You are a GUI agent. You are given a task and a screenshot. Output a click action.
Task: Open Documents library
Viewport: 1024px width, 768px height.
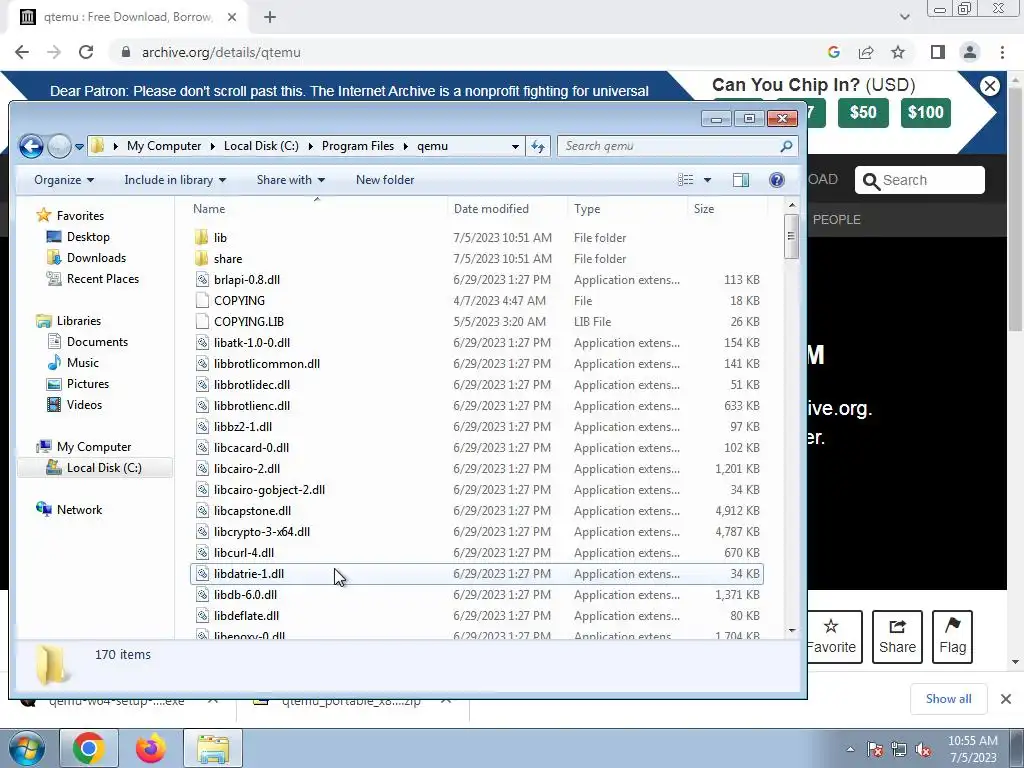pyautogui.click(x=97, y=342)
